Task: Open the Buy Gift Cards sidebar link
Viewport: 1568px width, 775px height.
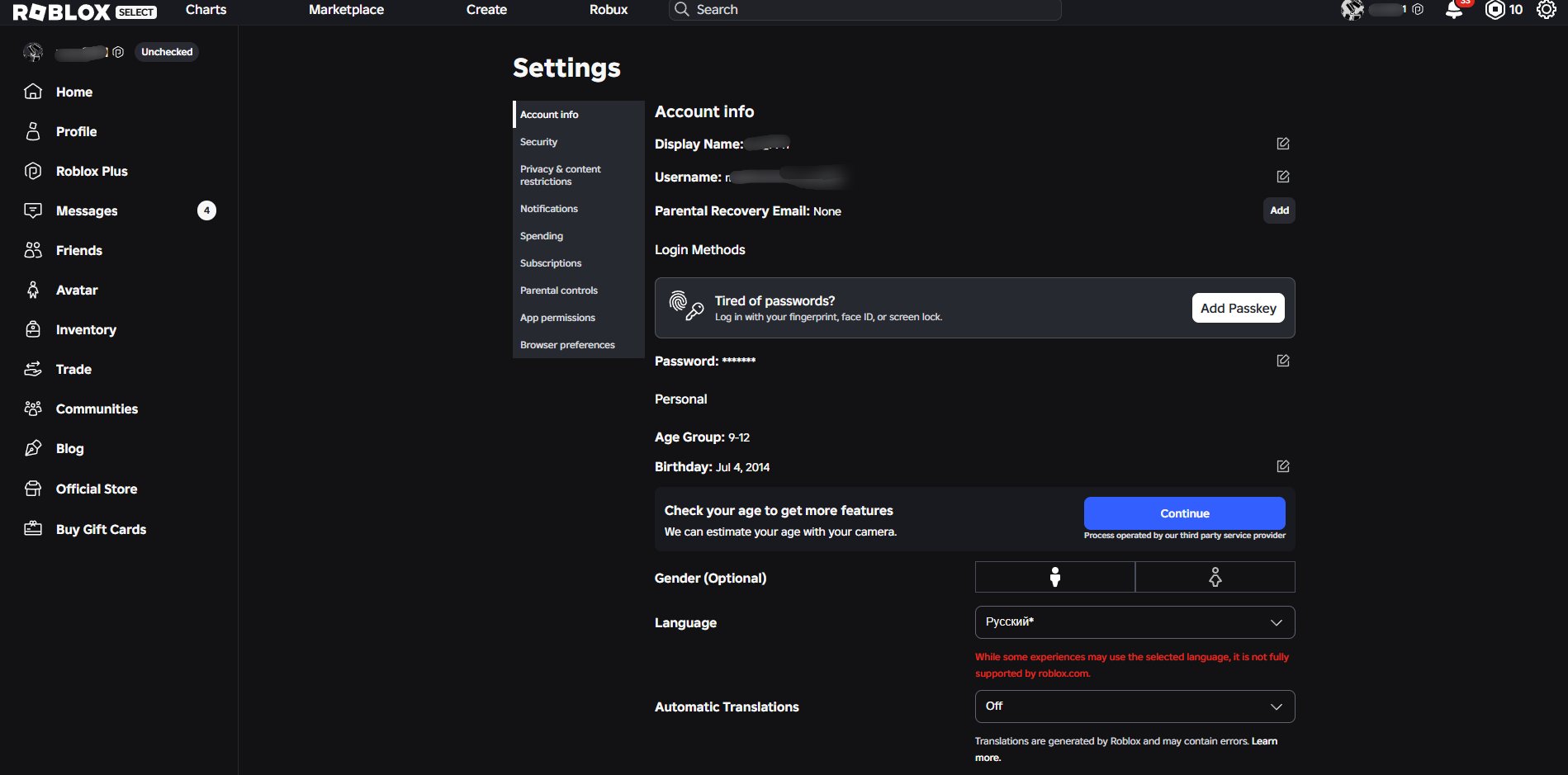Action: [x=101, y=529]
